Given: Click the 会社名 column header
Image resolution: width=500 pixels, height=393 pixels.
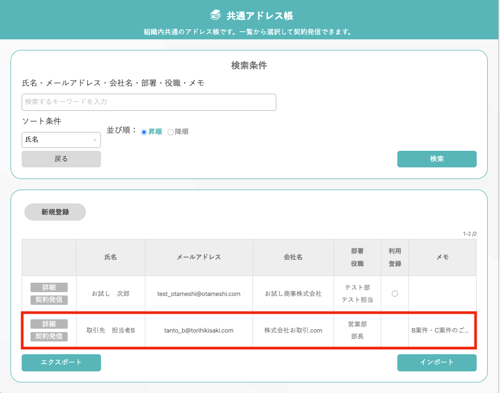Looking at the screenshot, I should point(293,257).
